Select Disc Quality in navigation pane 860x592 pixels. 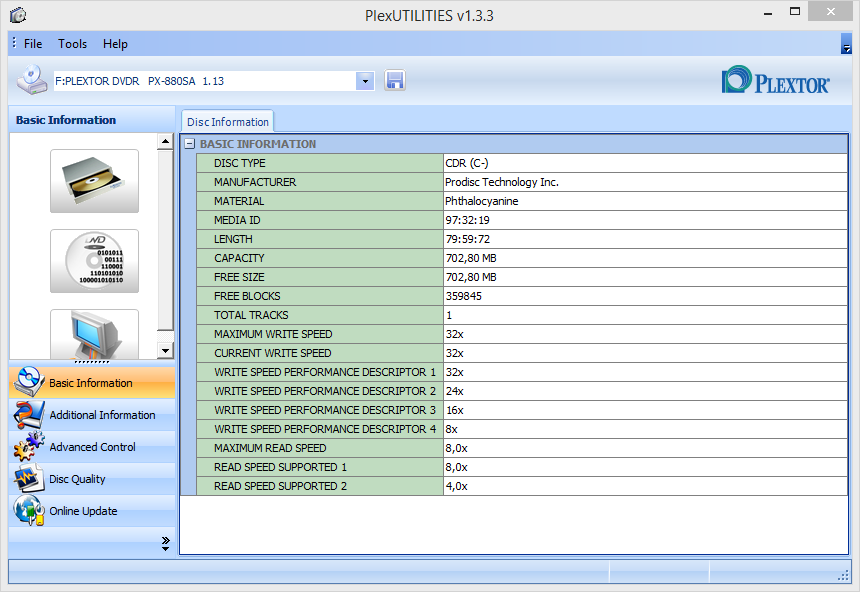92,478
